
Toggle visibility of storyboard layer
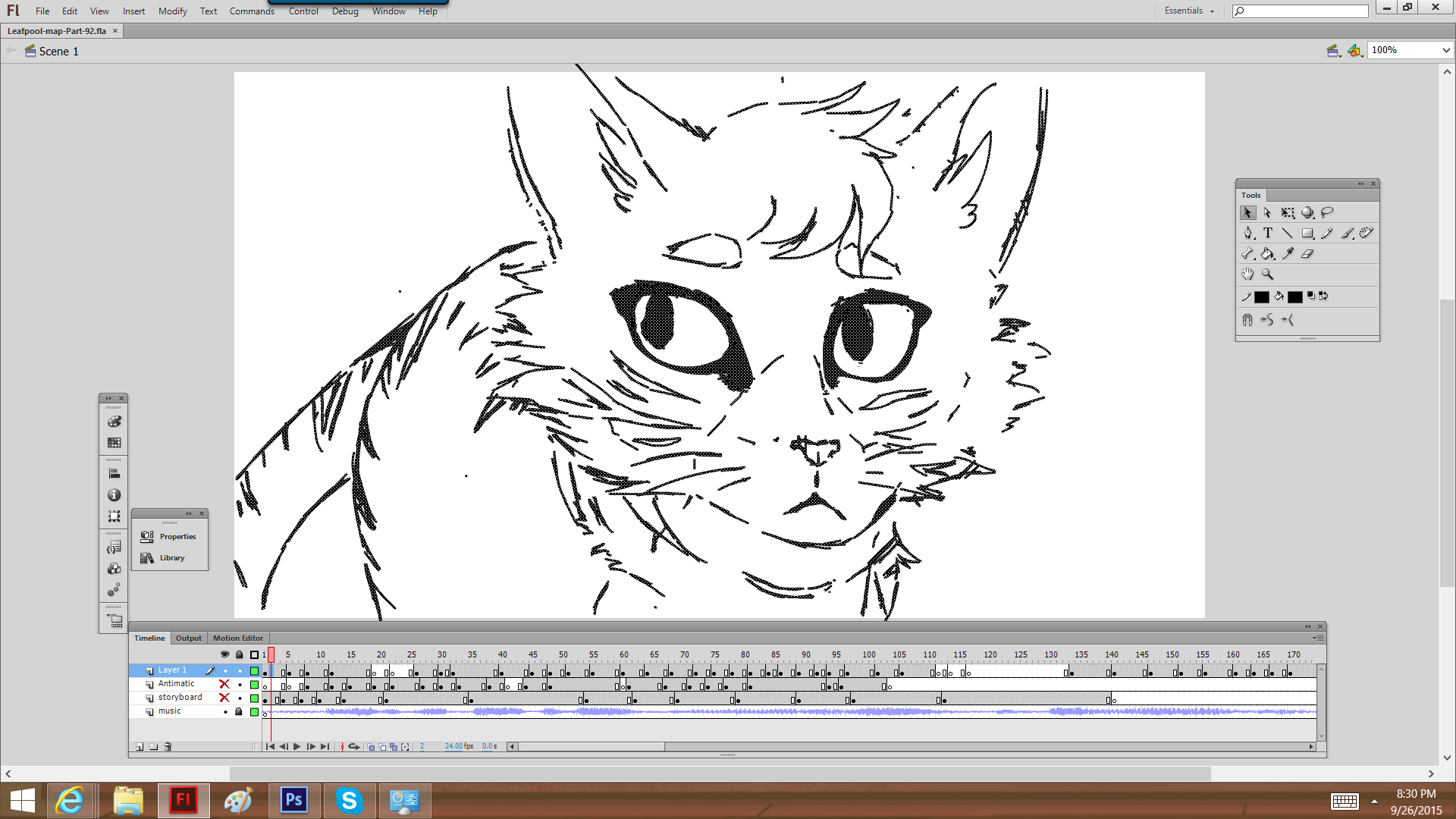point(224,698)
